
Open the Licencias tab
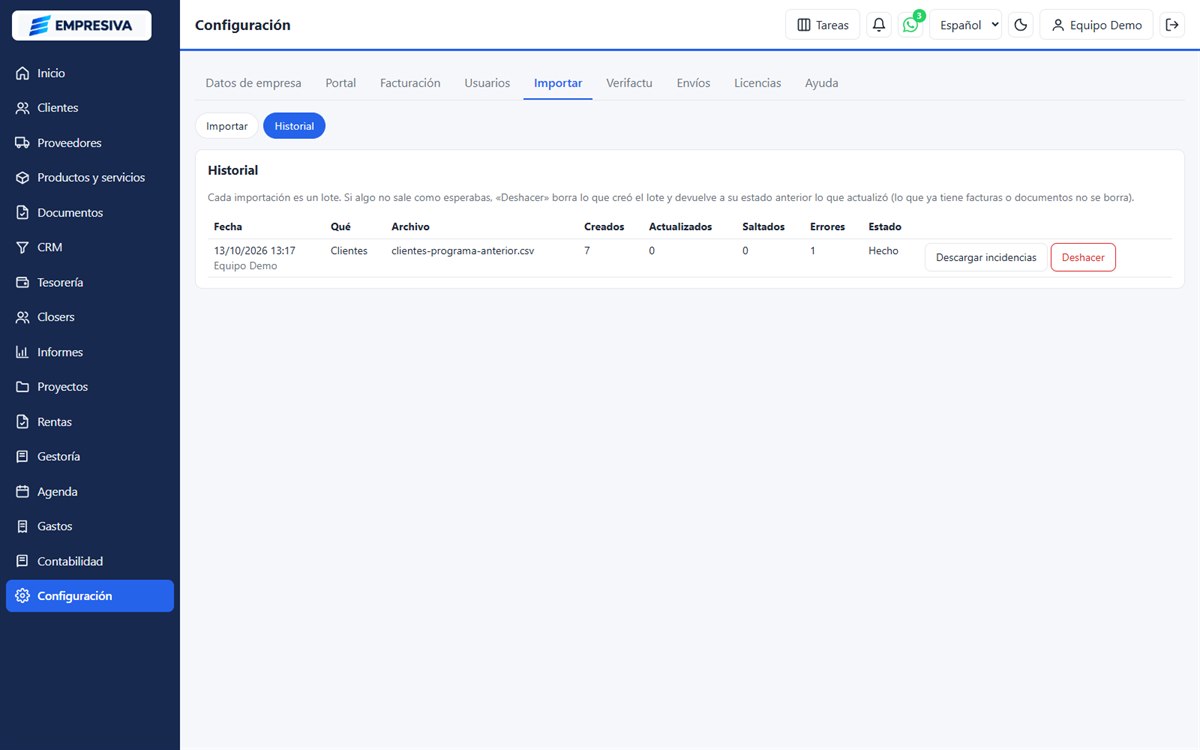pos(757,83)
